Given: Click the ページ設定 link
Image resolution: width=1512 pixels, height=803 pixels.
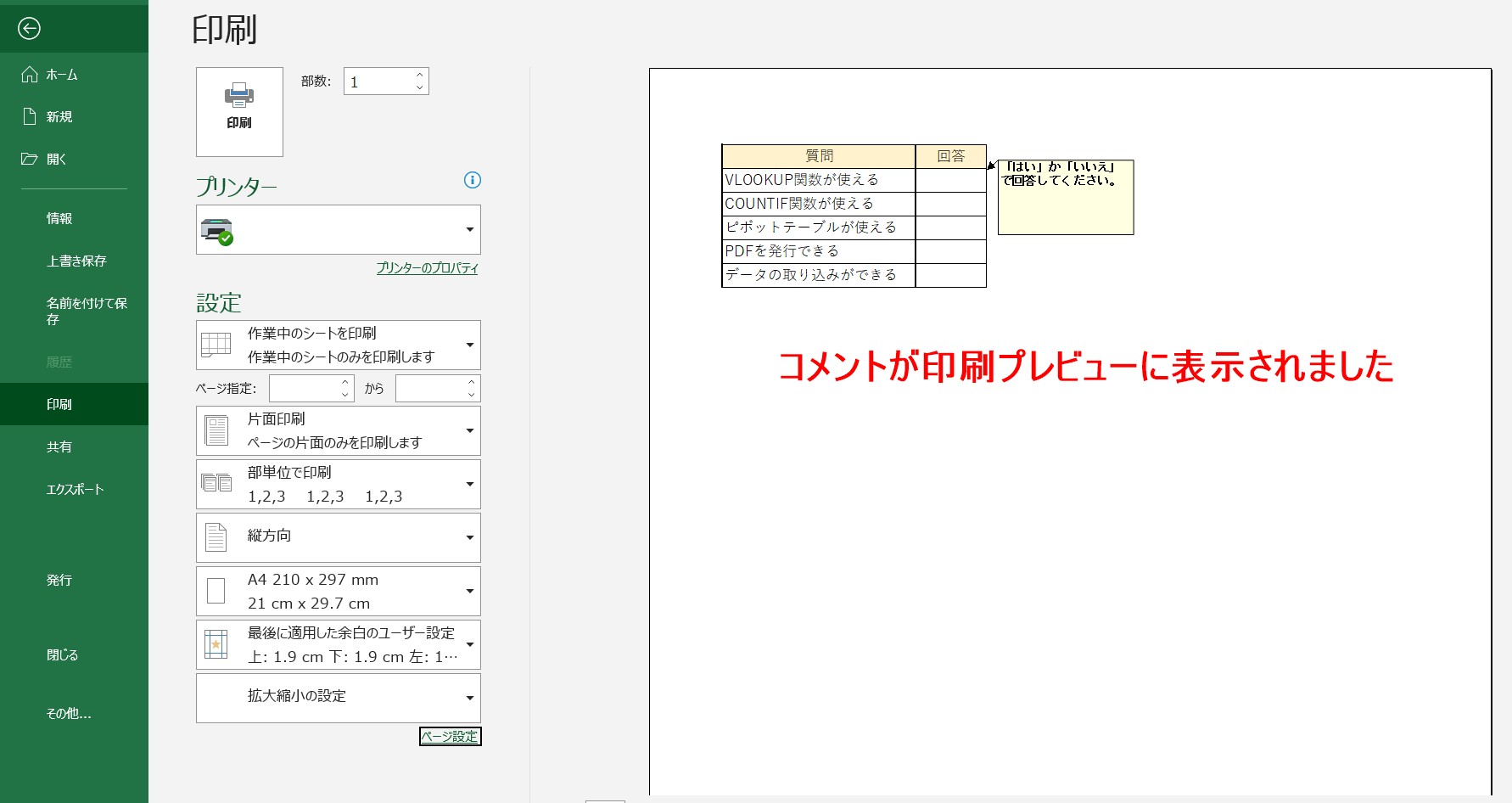Looking at the screenshot, I should (450, 737).
